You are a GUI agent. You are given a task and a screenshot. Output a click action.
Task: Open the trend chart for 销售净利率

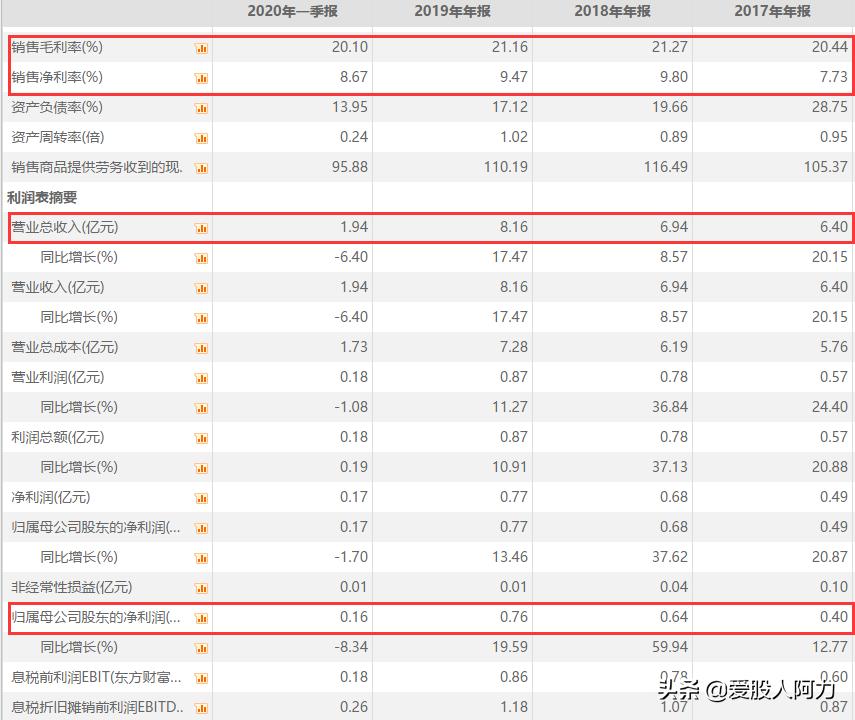pyautogui.click(x=202, y=76)
